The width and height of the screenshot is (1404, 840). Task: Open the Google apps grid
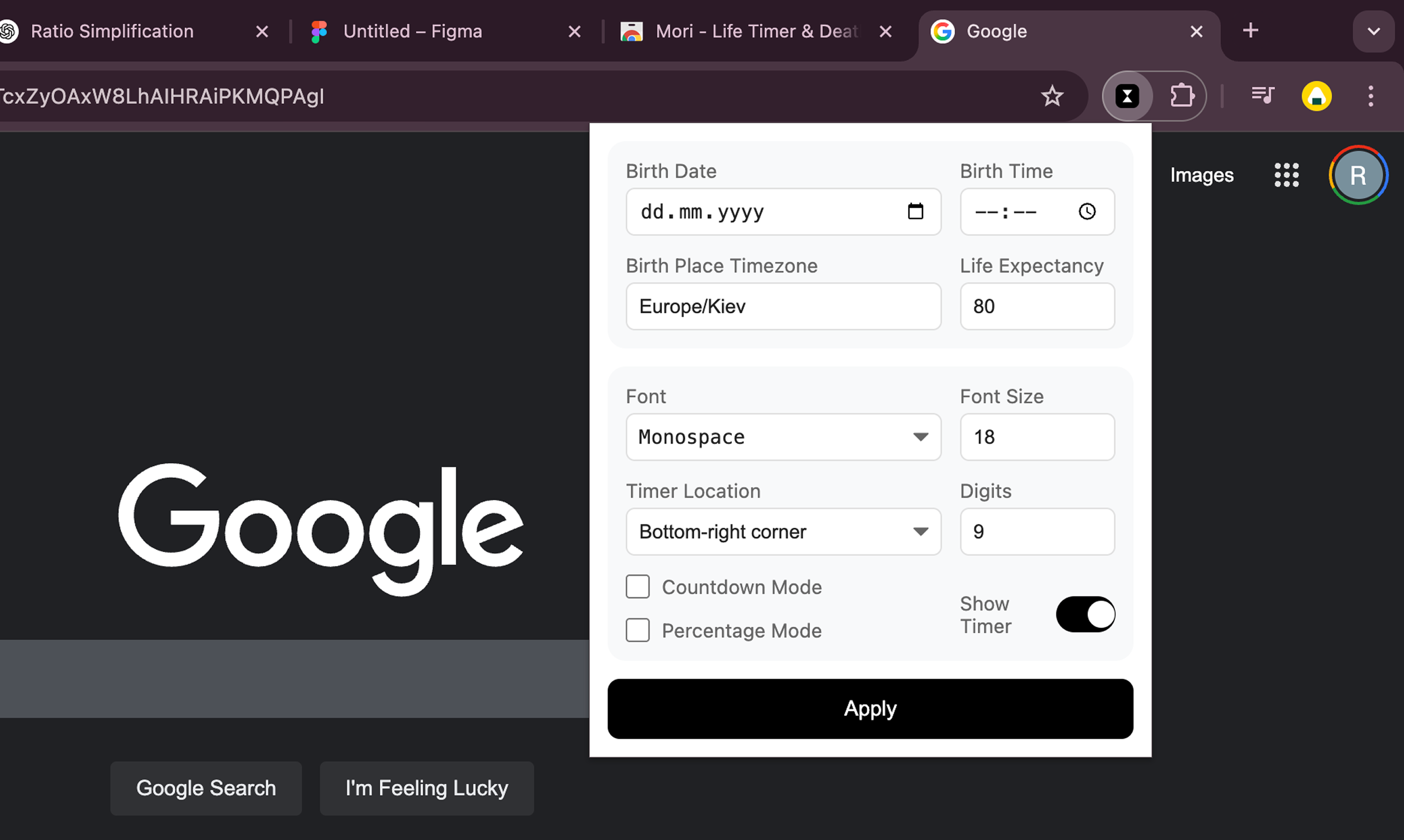click(1286, 175)
